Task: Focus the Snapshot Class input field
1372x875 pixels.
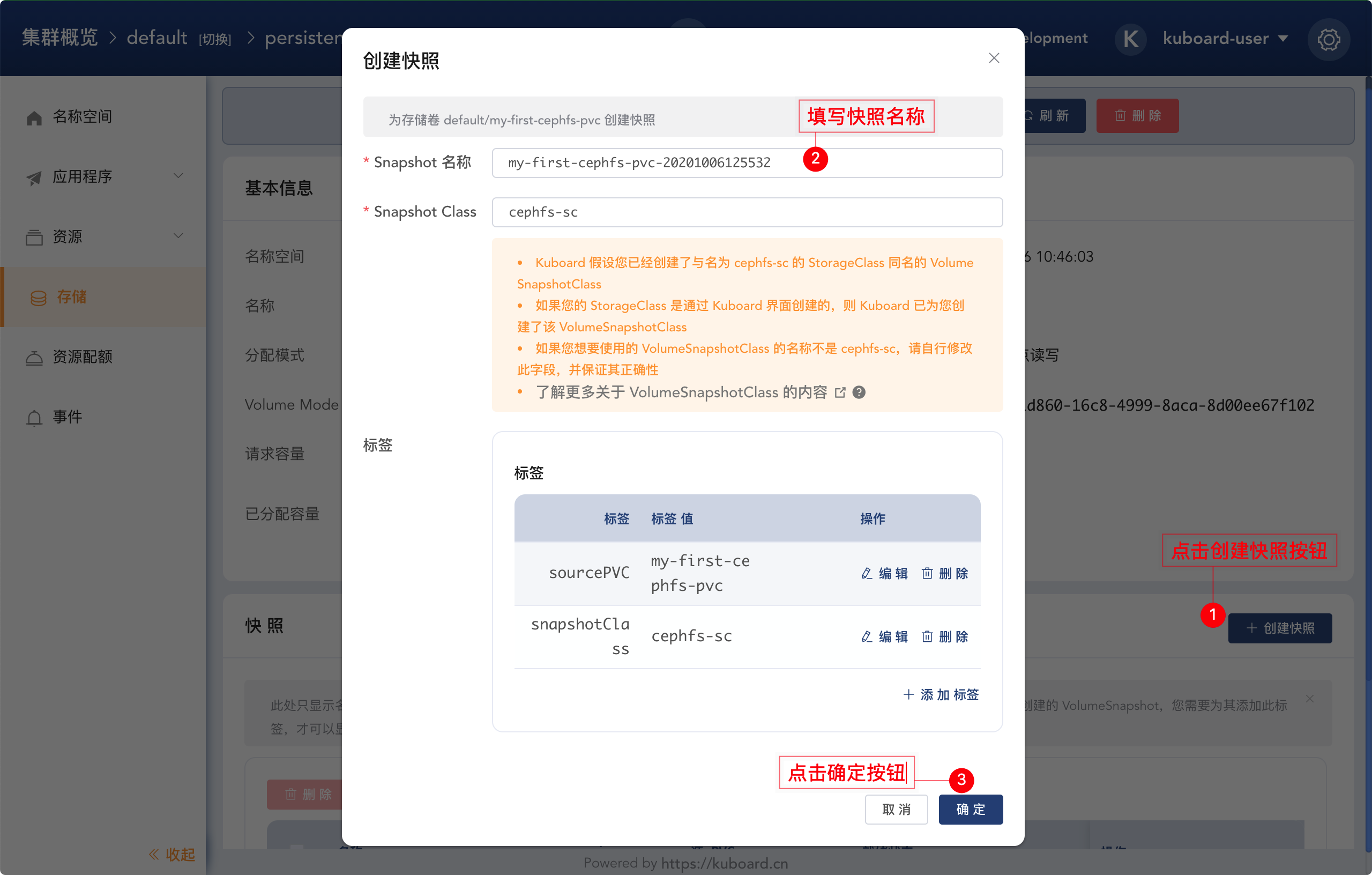Action: click(x=747, y=212)
